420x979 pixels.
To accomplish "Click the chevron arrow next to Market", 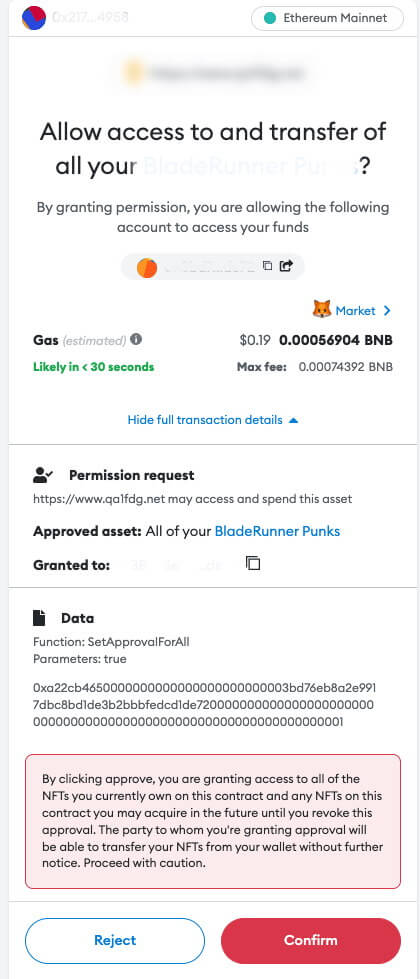I will [387, 310].
